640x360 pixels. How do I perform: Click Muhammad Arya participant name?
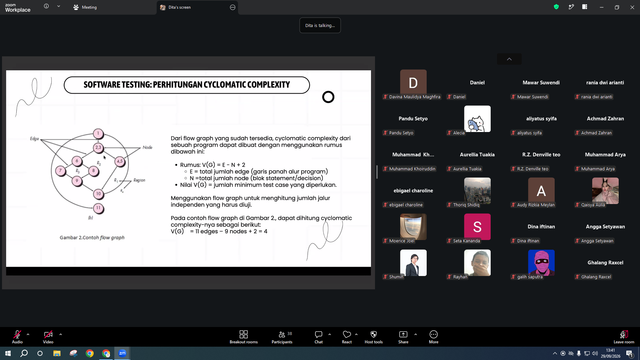point(605,154)
